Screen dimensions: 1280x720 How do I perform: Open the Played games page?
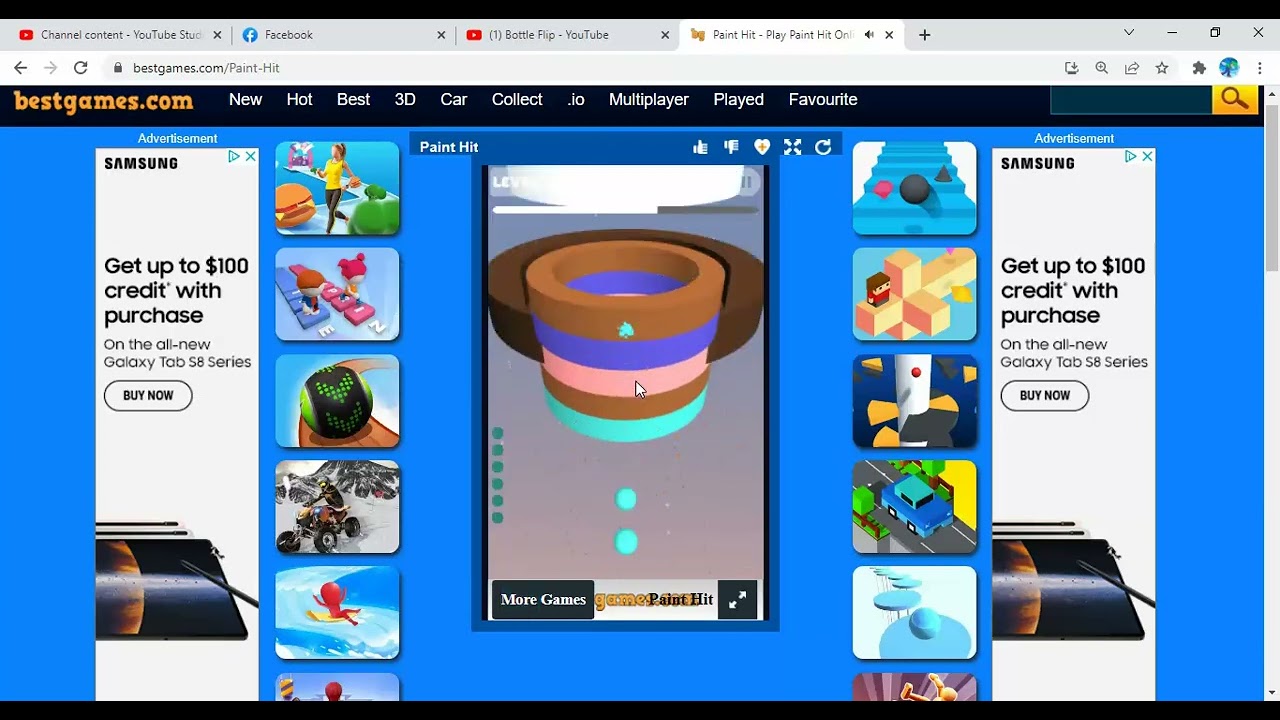(x=739, y=99)
